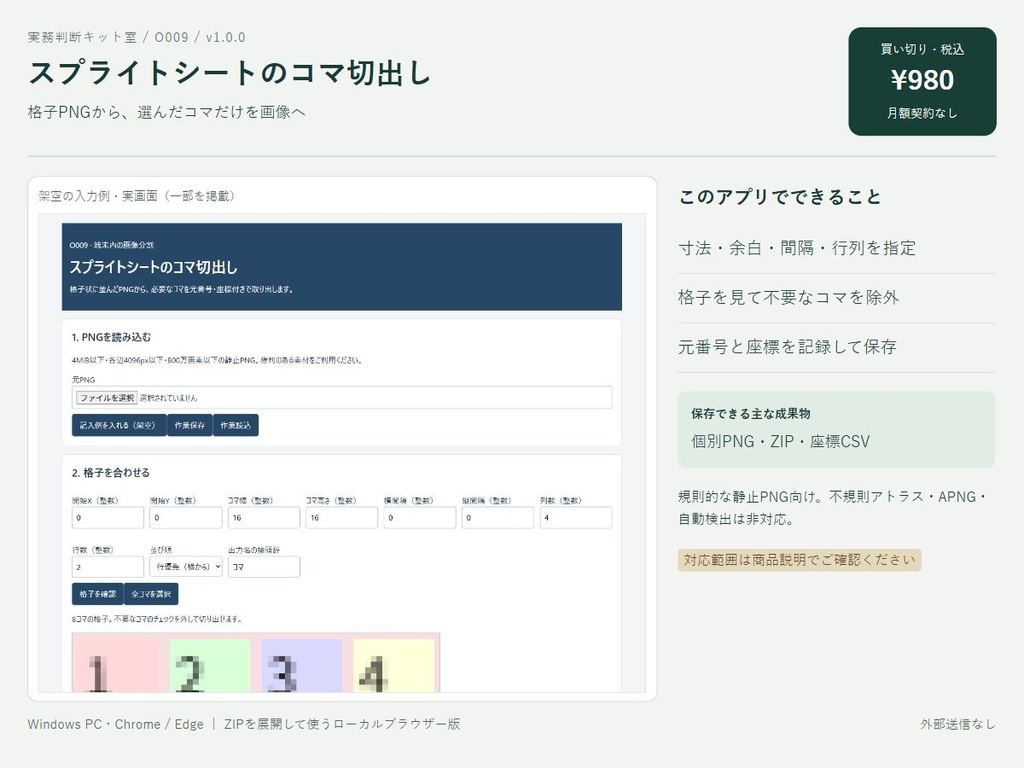Click the footer text ZIPを展開して使うローカルブラウザー版
Screen dimensions: 1024x768
tap(342, 724)
